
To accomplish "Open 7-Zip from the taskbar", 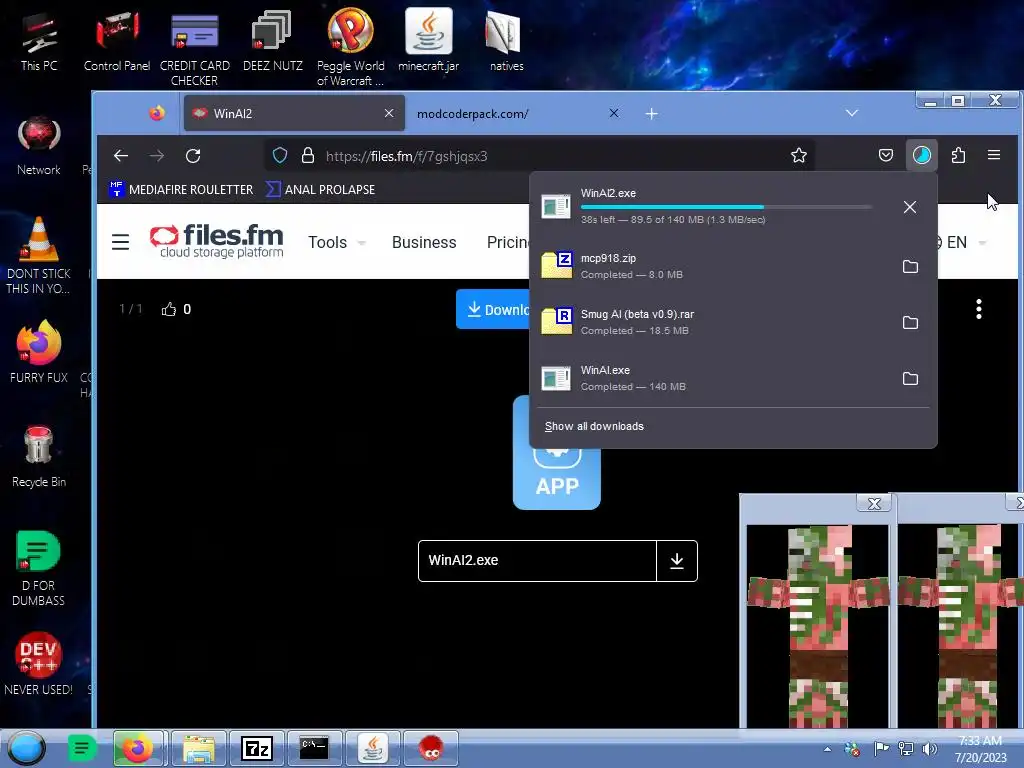I will (x=257, y=748).
